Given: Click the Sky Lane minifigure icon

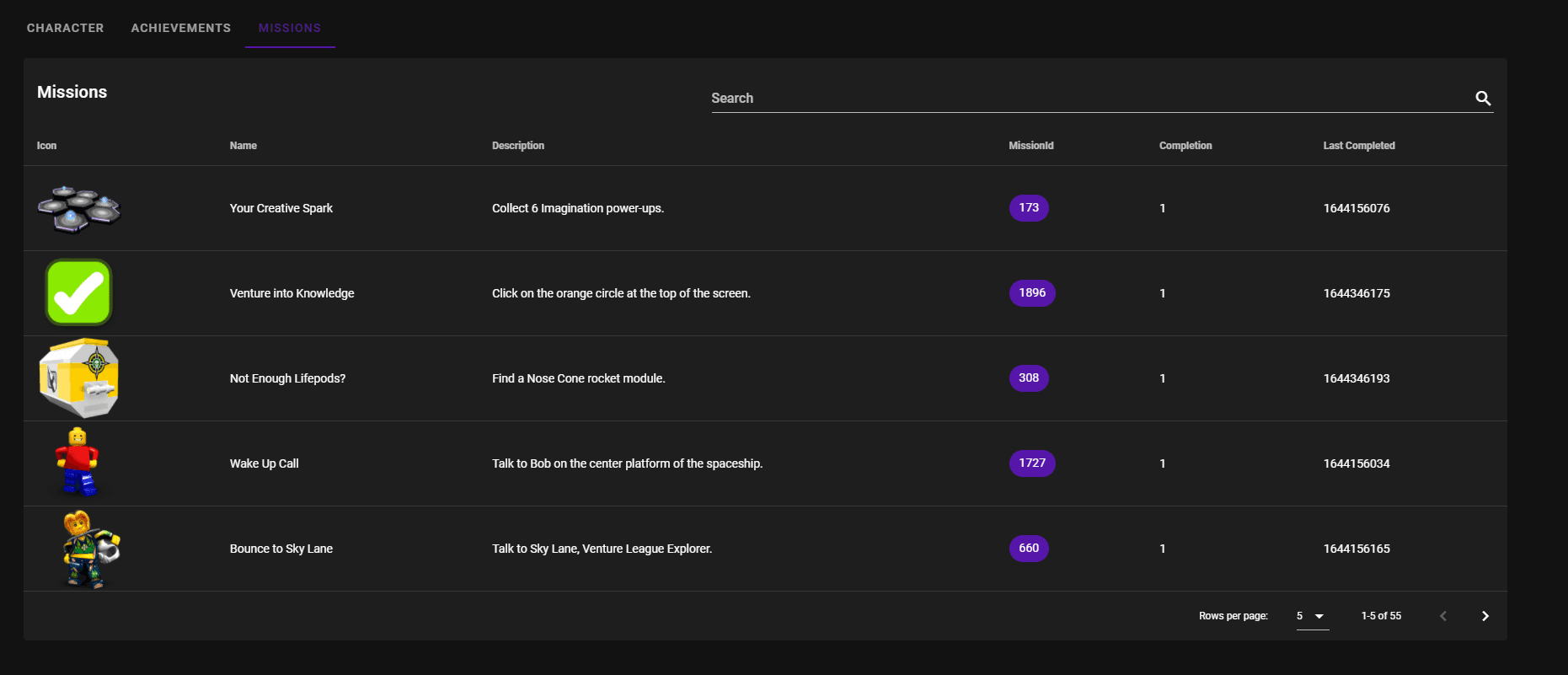Looking at the screenshot, I should pyautogui.click(x=91, y=549).
